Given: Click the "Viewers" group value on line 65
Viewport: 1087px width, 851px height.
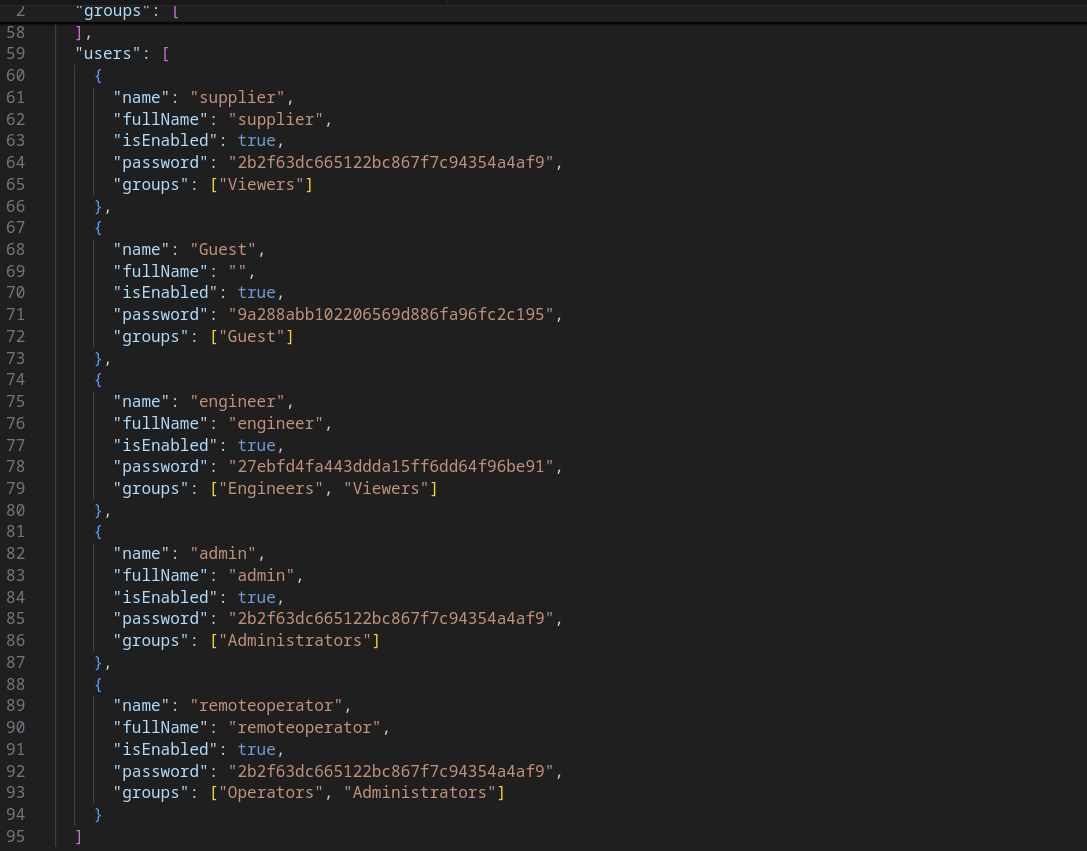Looking at the screenshot, I should 266,184.
